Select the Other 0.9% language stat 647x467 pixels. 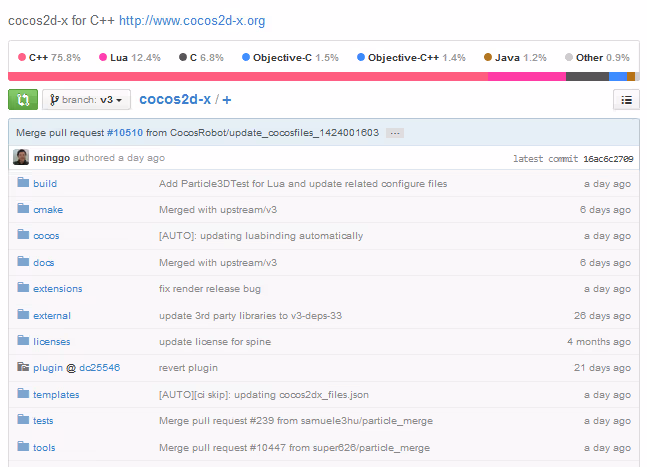(597, 57)
